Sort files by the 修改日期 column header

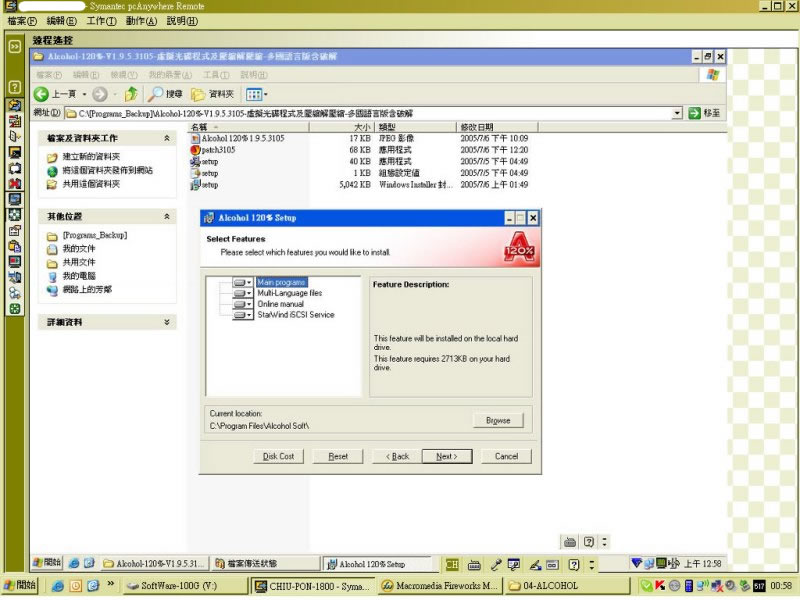point(496,127)
